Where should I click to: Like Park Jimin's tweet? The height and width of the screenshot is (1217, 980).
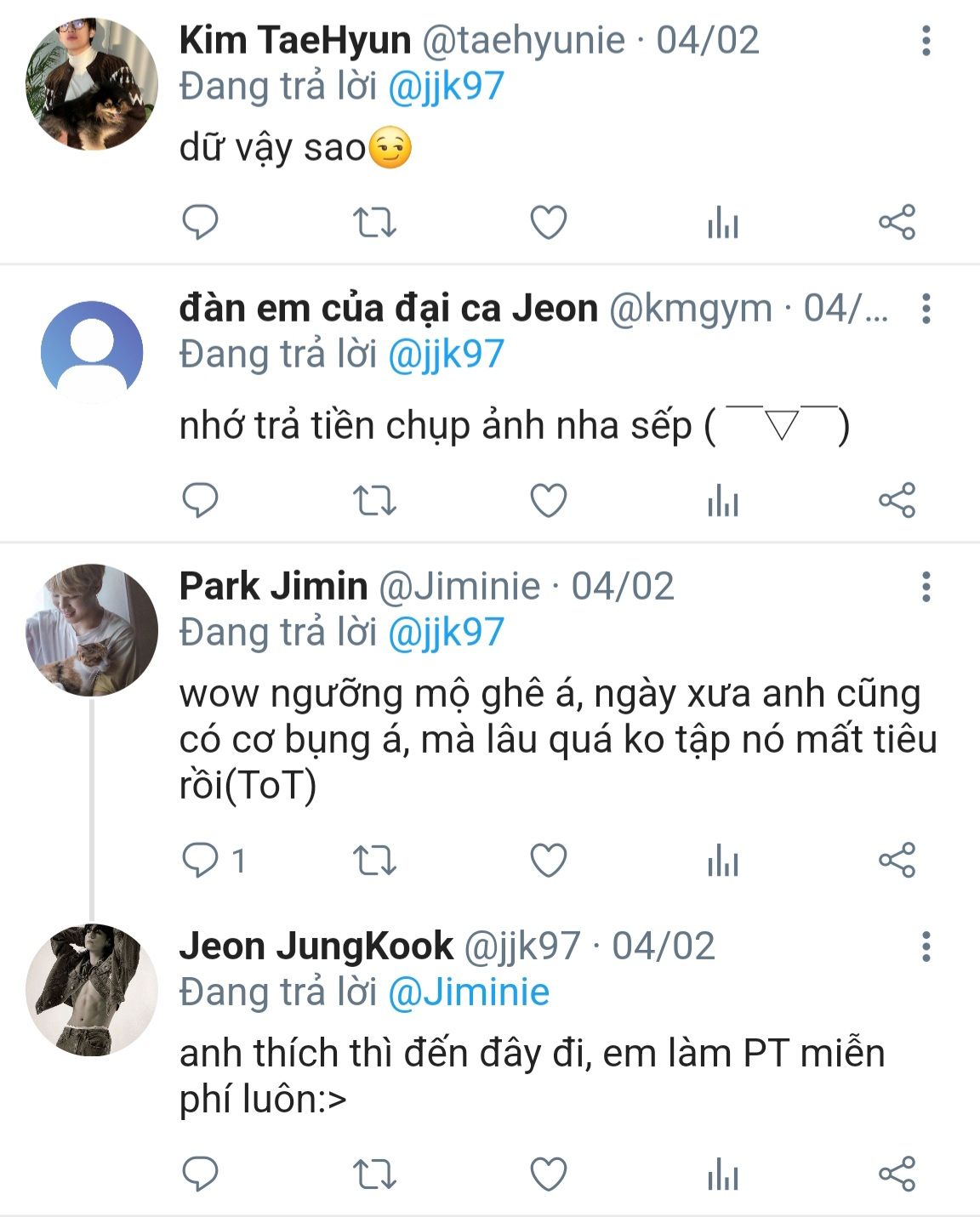click(x=549, y=861)
